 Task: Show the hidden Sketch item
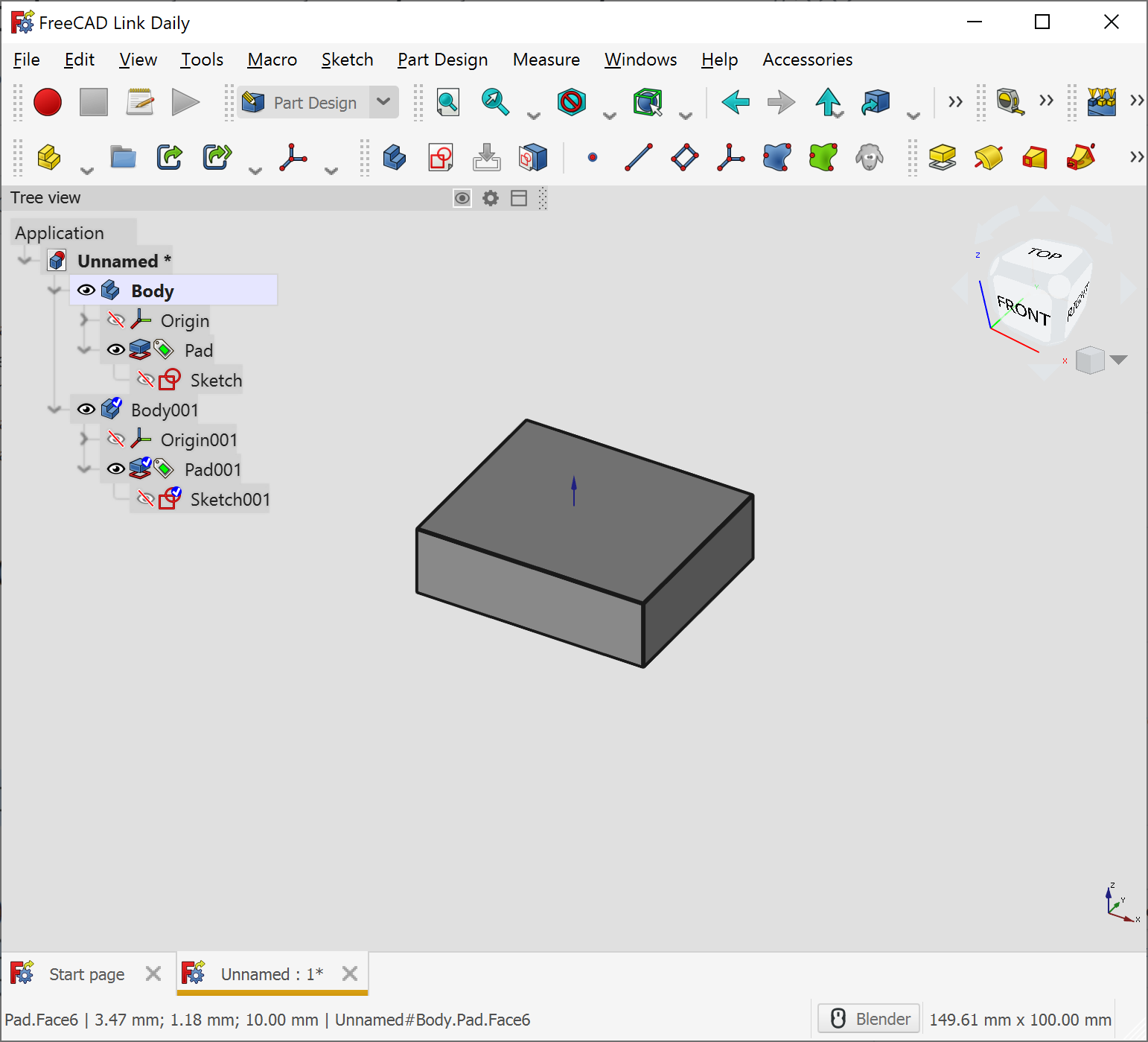click(146, 379)
